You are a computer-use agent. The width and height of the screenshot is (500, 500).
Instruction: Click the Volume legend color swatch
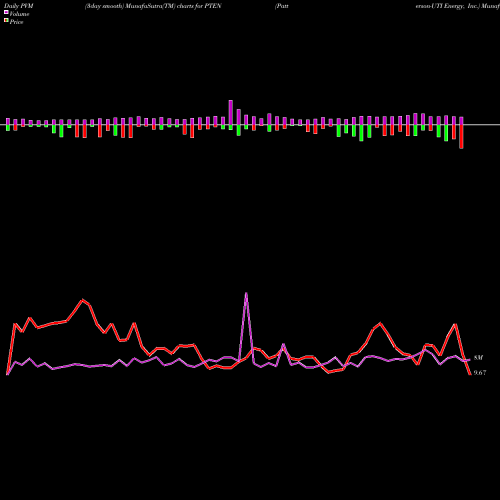pos(6,12)
